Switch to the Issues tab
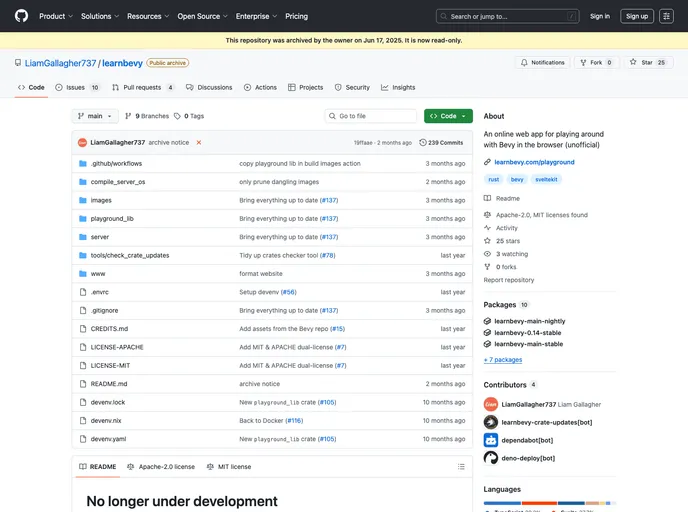The width and height of the screenshot is (688, 512). (77, 88)
